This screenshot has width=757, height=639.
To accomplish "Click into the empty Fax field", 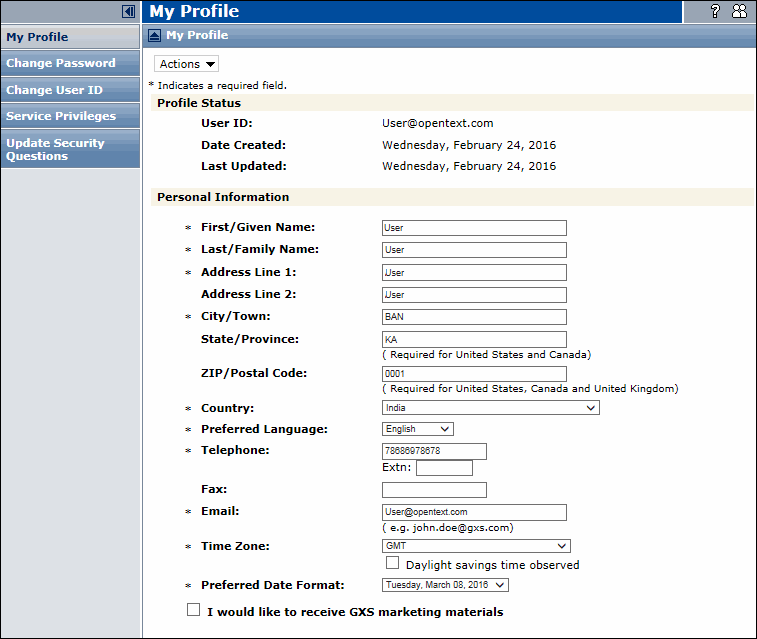I will [x=434, y=490].
